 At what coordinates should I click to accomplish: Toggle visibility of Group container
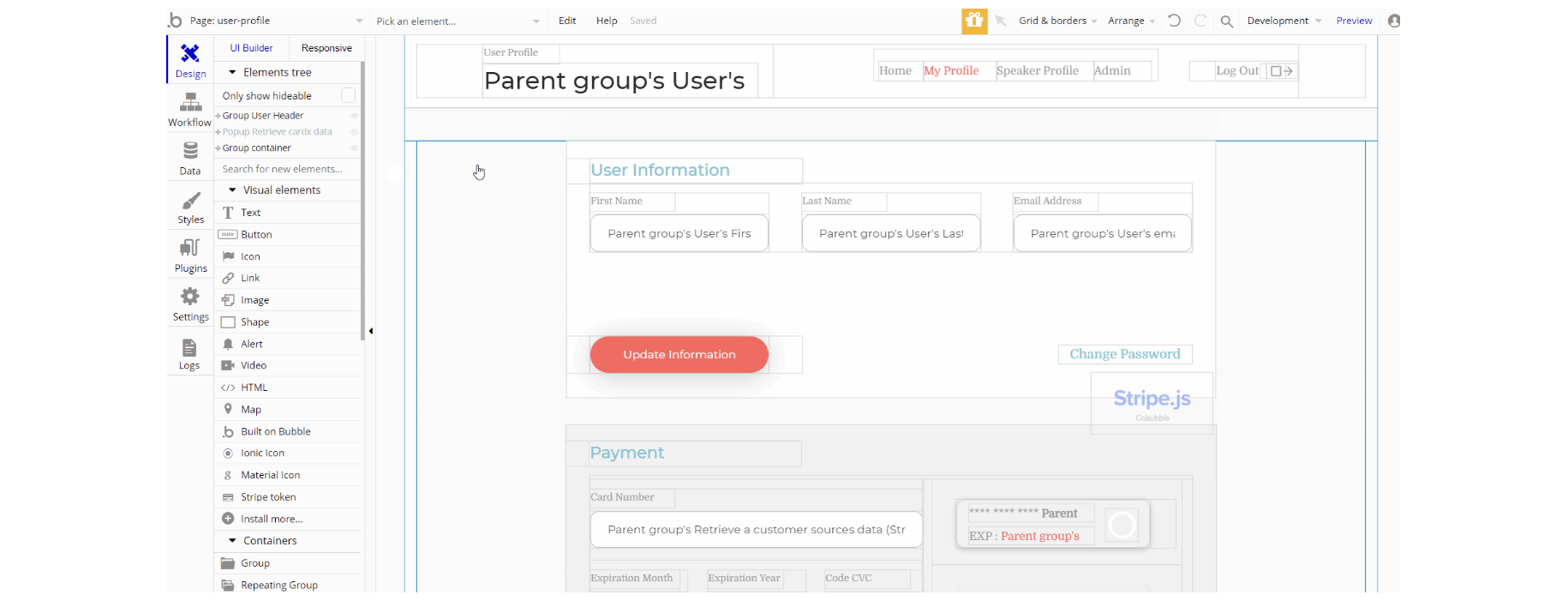354,148
